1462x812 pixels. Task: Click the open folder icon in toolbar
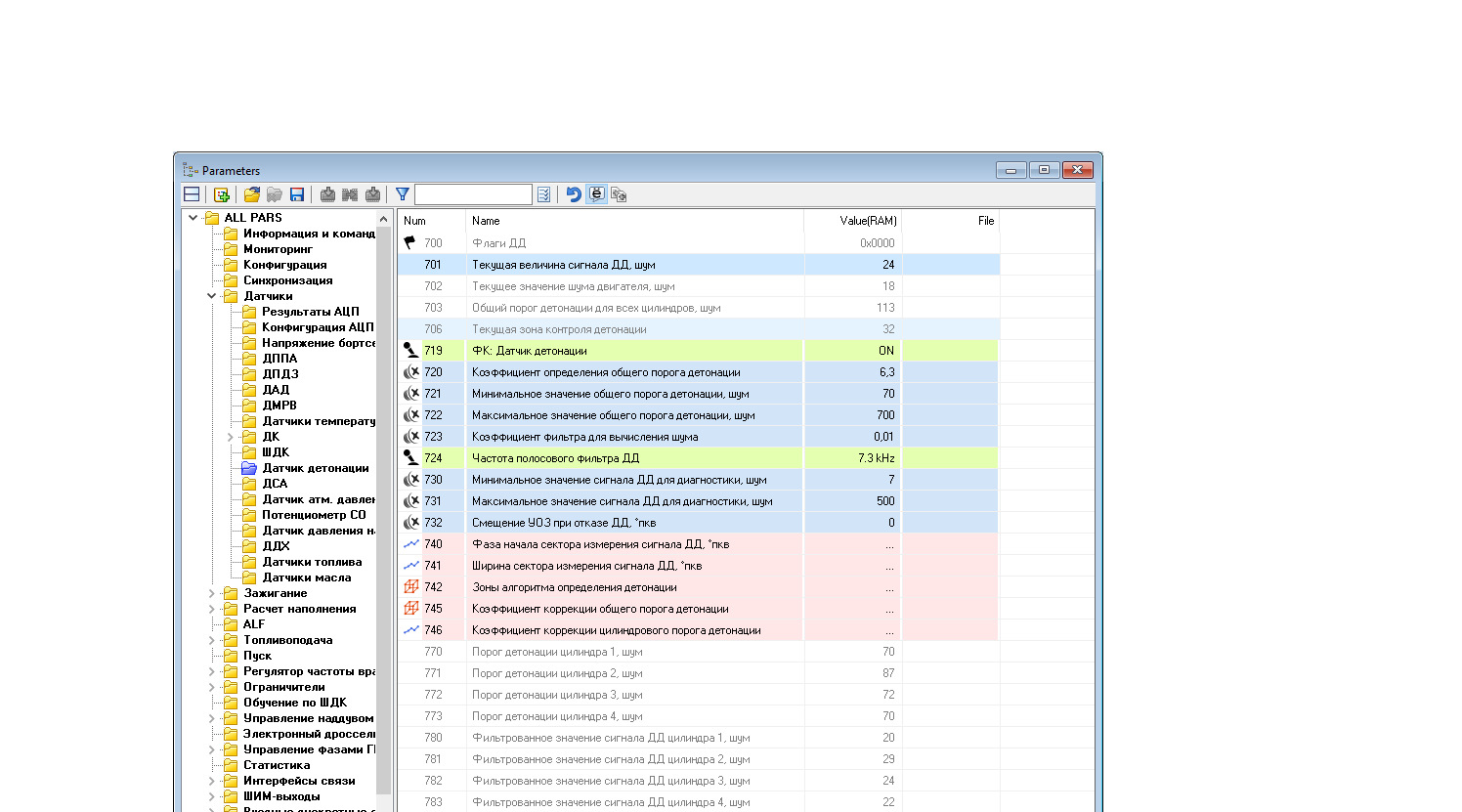pyautogui.click(x=252, y=194)
